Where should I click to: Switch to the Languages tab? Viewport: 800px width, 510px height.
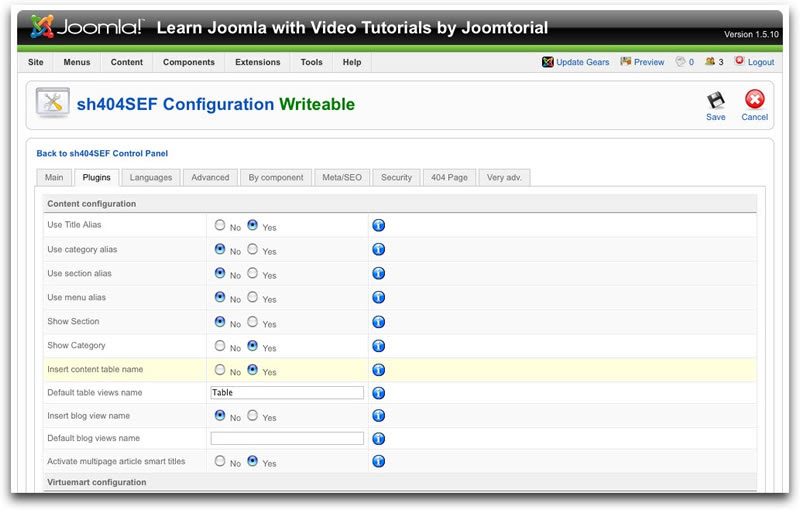[x=151, y=177]
